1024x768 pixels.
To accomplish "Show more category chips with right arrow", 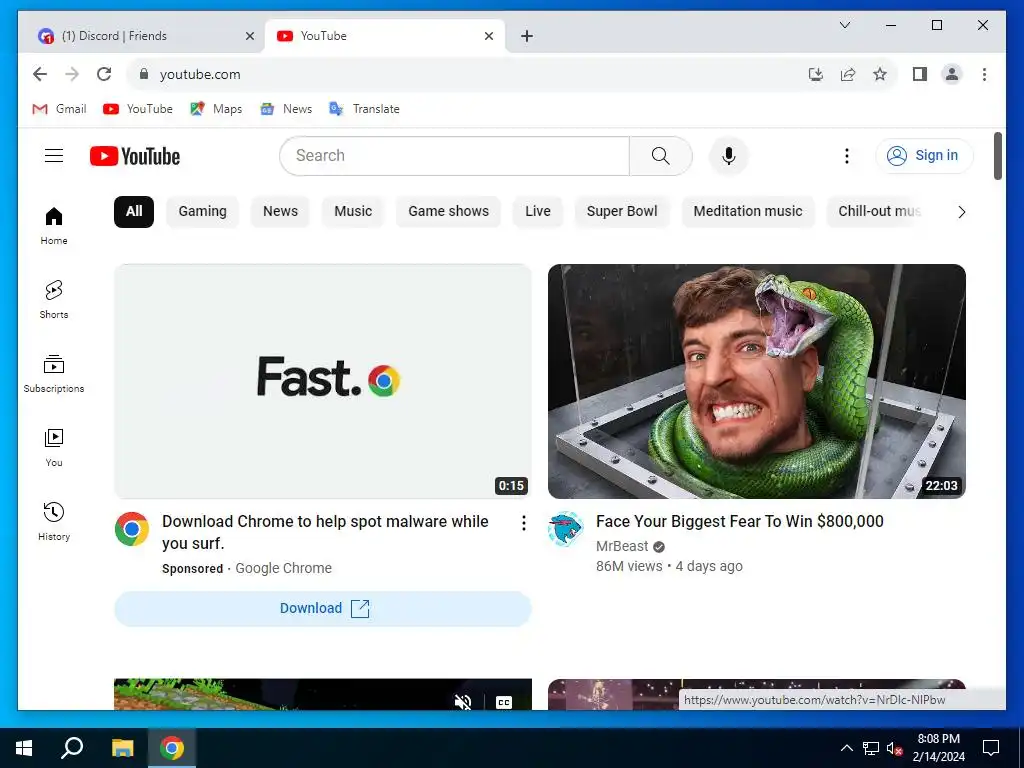I will [x=961, y=212].
